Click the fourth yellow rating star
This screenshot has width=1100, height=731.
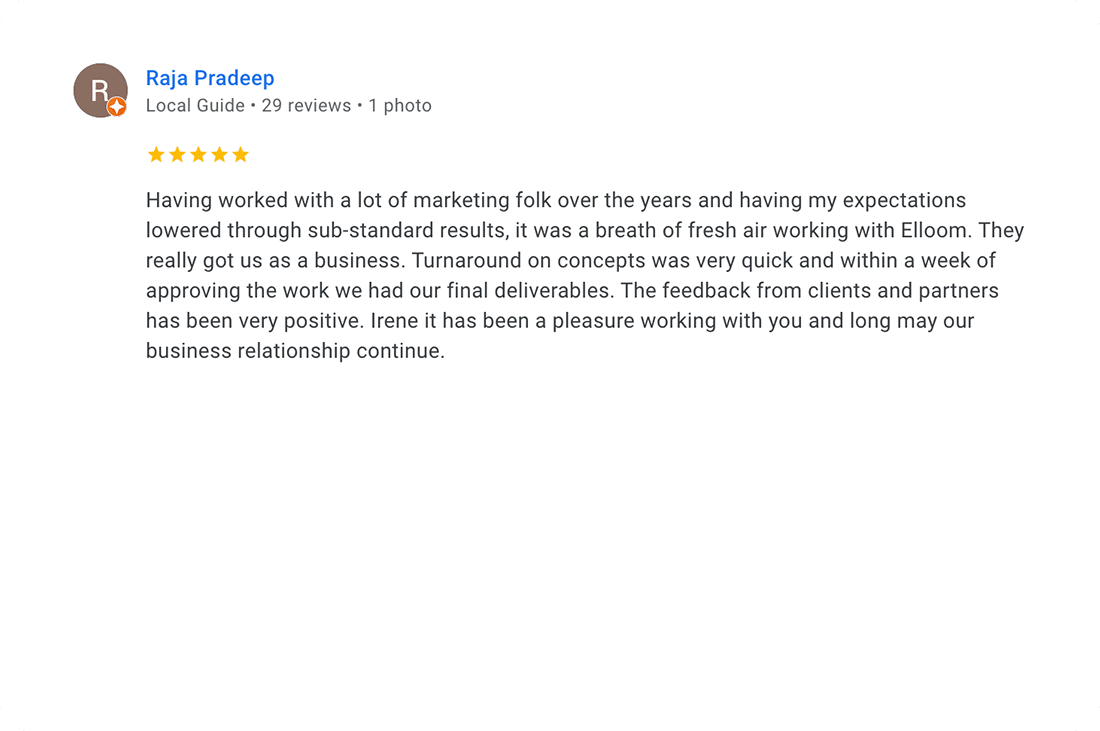tap(219, 155)
